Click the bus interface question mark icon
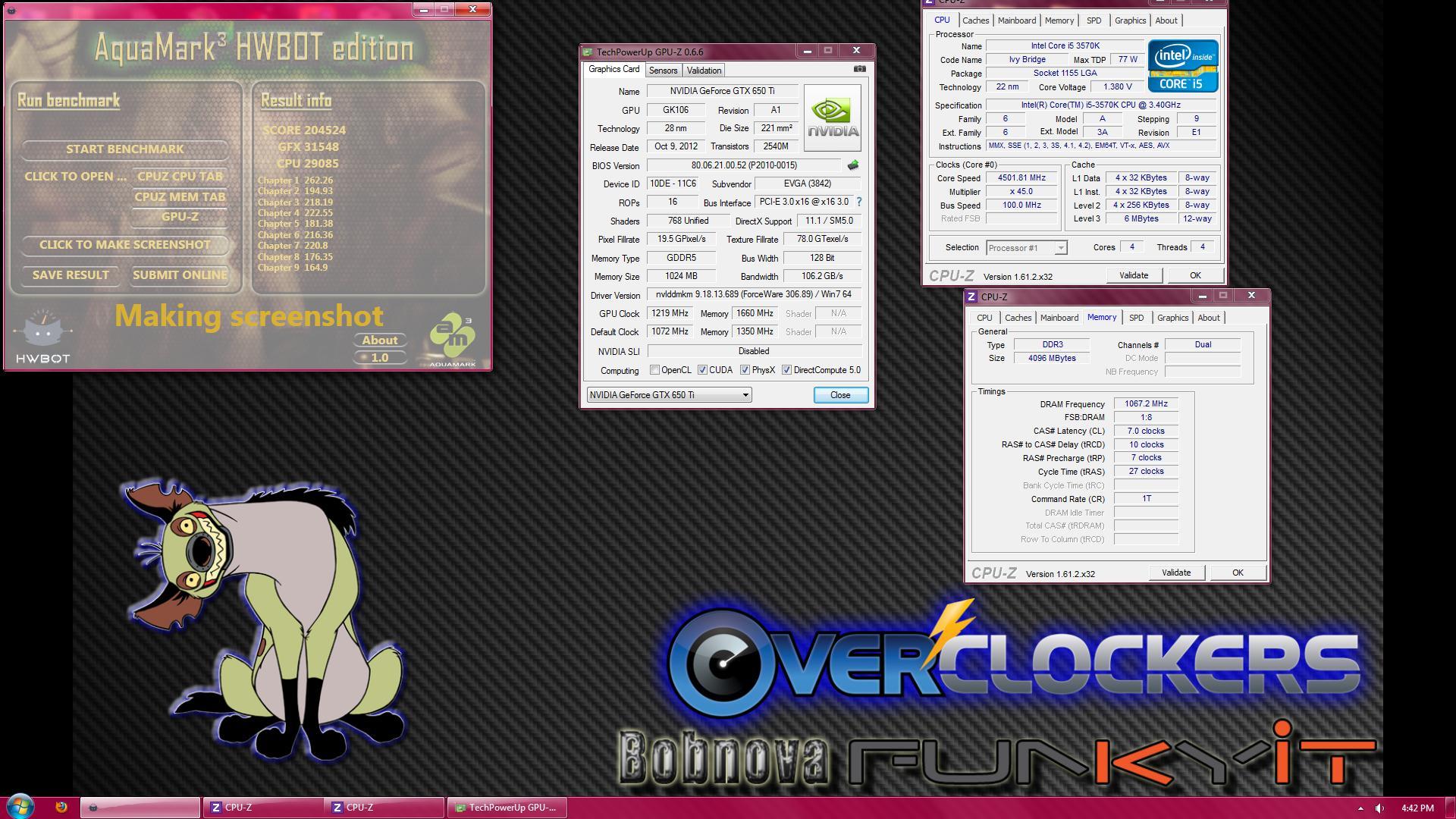 859,202
